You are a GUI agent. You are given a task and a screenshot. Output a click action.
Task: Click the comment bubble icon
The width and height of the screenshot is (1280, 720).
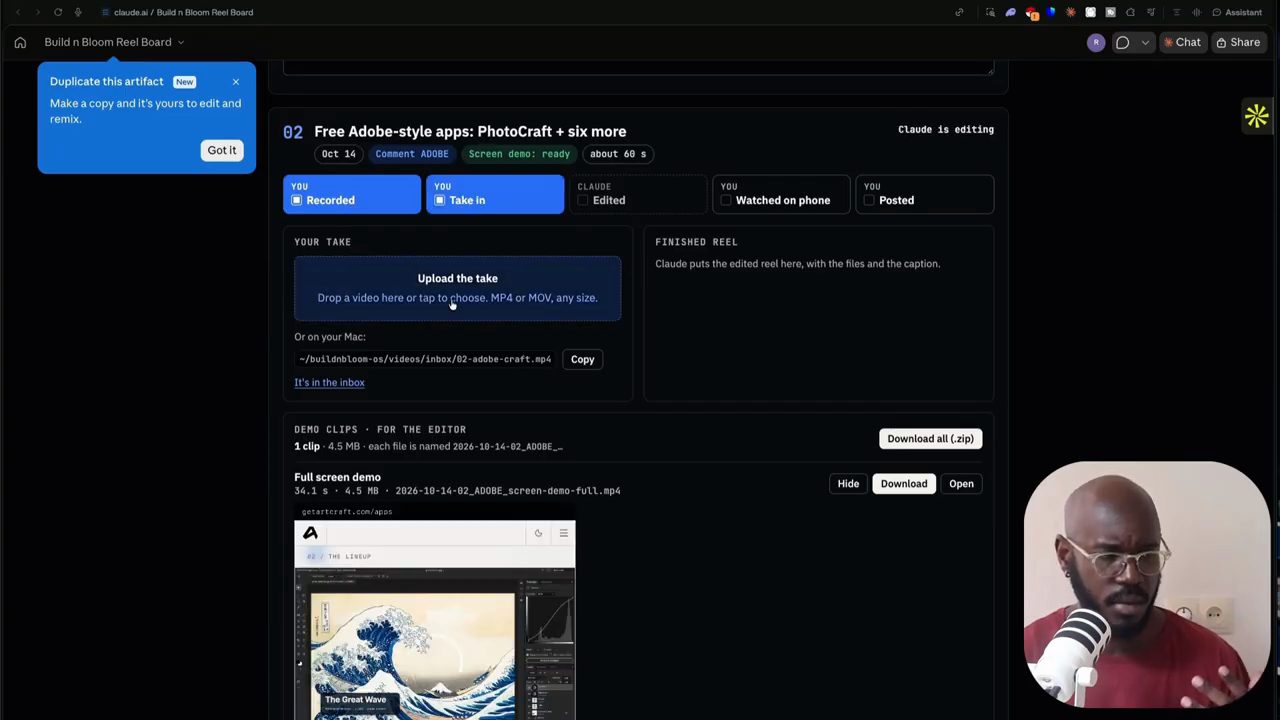pos(1123,42)
